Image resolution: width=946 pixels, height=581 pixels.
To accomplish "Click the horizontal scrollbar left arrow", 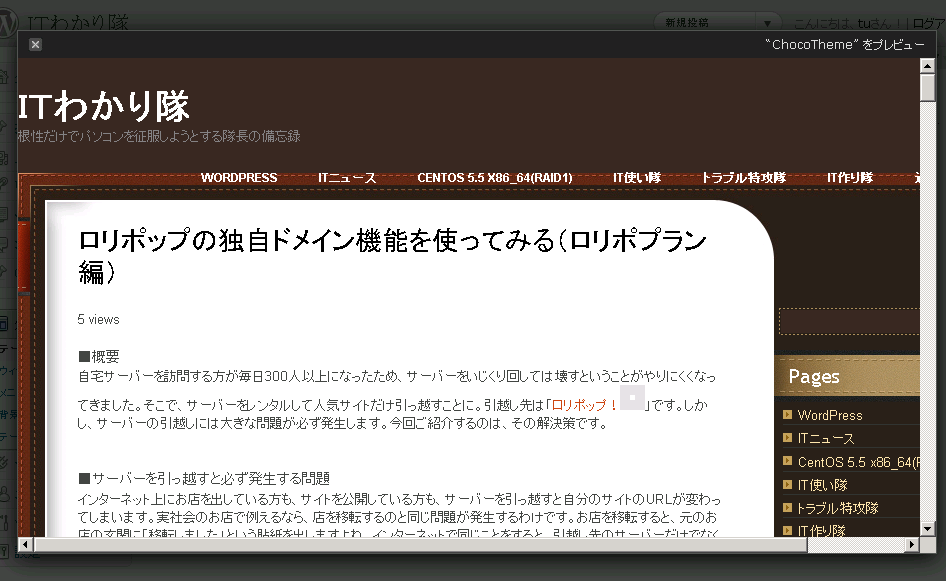I will pyautogui.click(x=26, y=545).
